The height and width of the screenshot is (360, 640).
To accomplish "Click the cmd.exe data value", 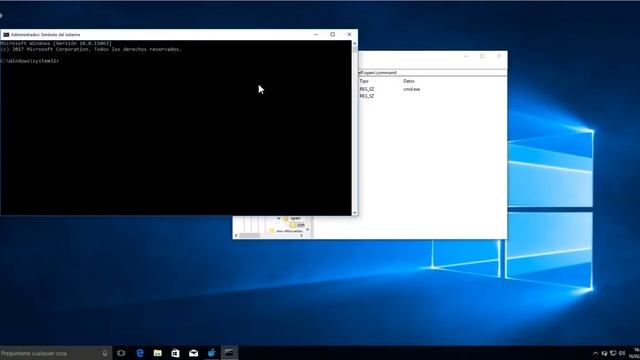I will pyautogui.click(x=411, y=89).
